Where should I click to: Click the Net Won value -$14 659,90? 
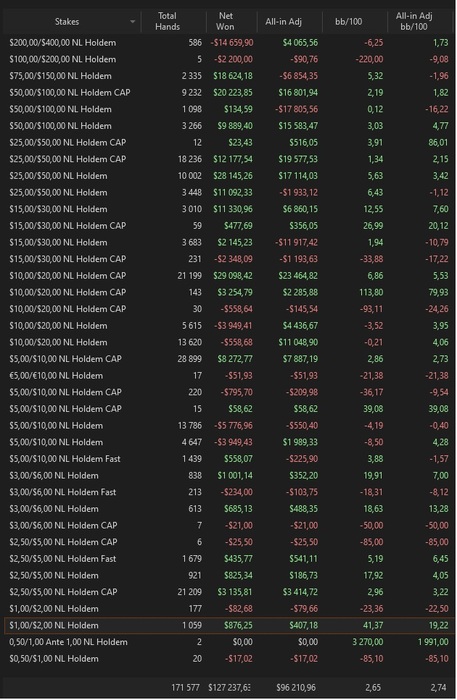(232, 43)
